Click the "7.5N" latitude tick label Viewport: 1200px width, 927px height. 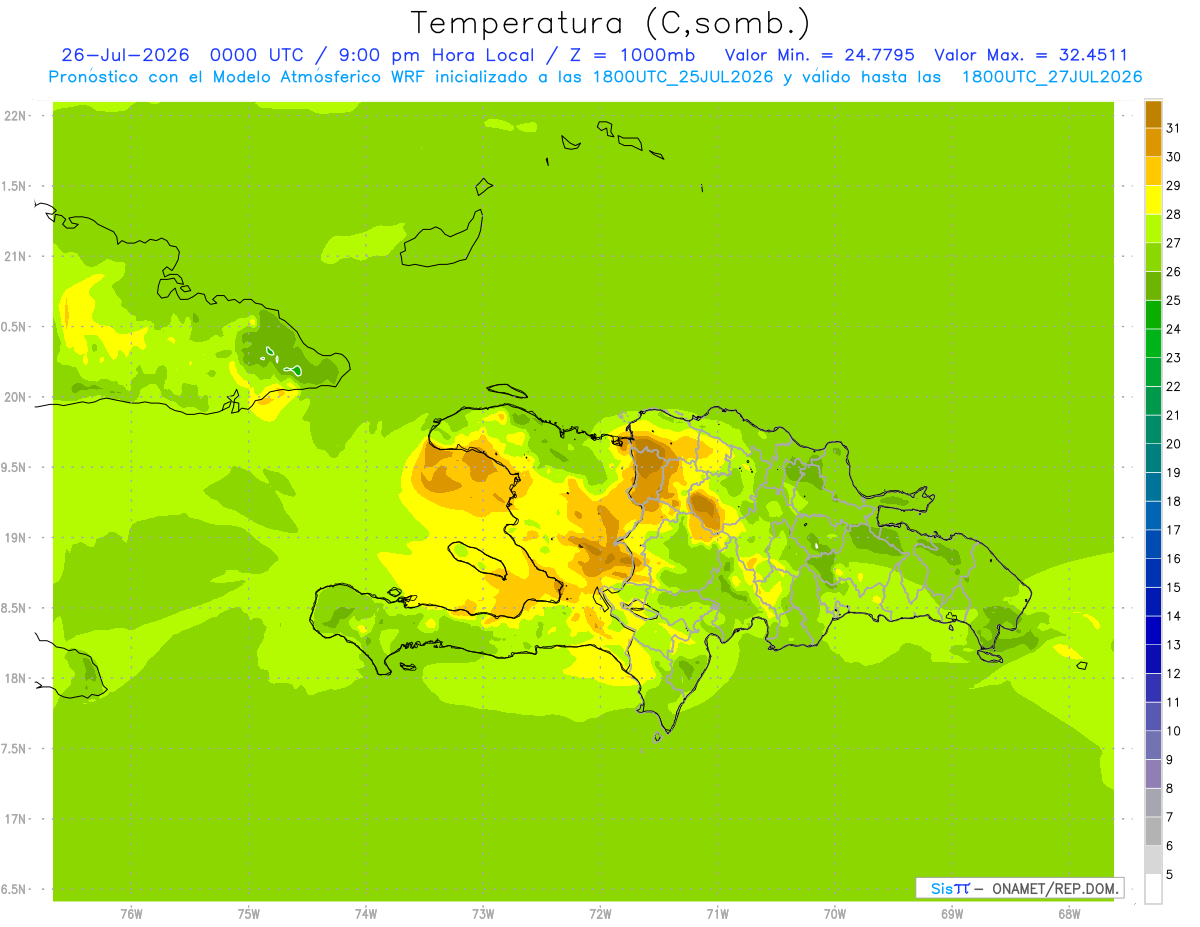[15, 748]
